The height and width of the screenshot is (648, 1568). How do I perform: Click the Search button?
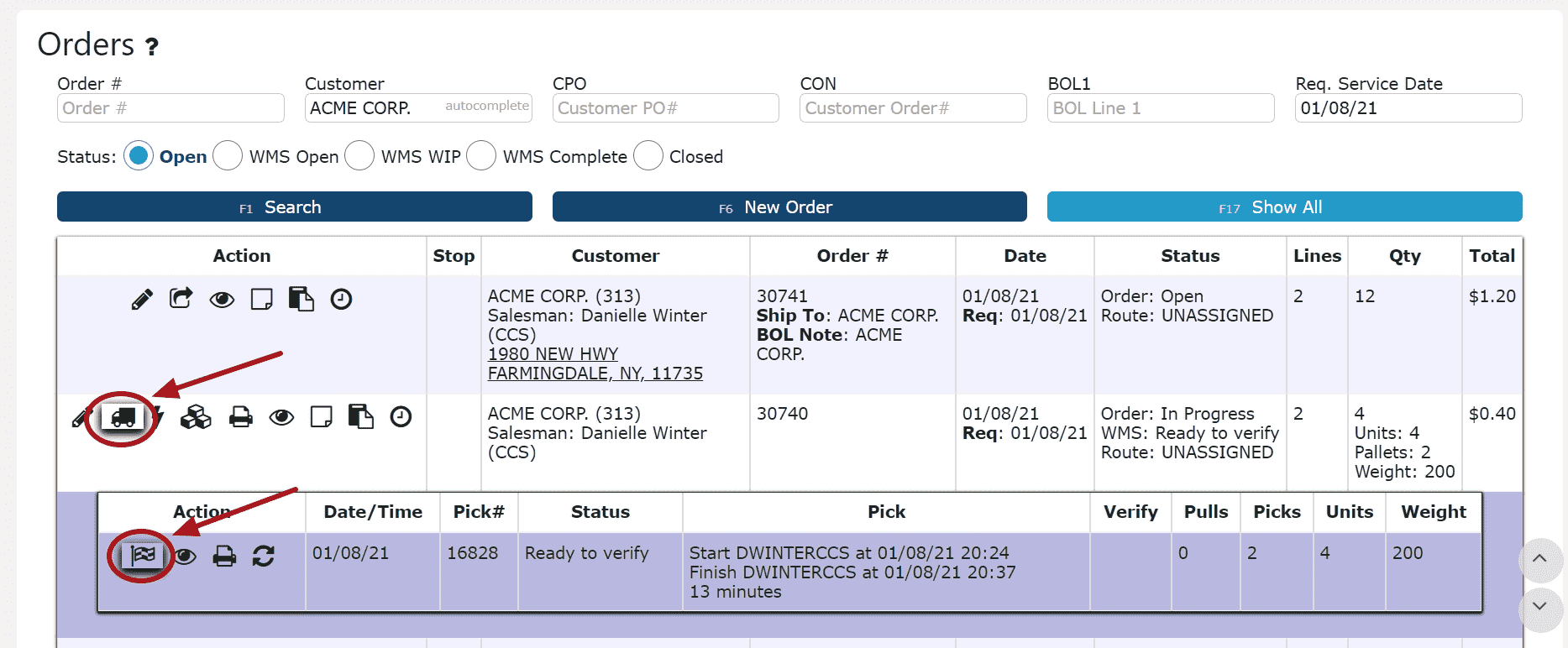(x=294, y=207)
